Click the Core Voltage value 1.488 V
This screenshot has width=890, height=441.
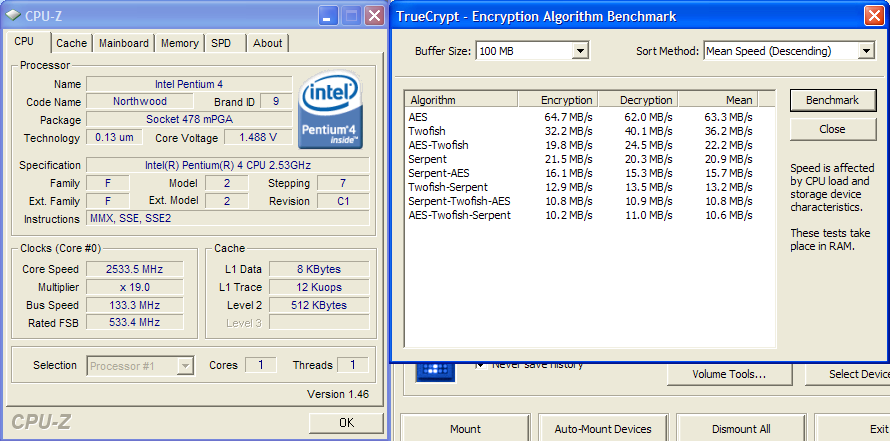(x=258, y=137)
